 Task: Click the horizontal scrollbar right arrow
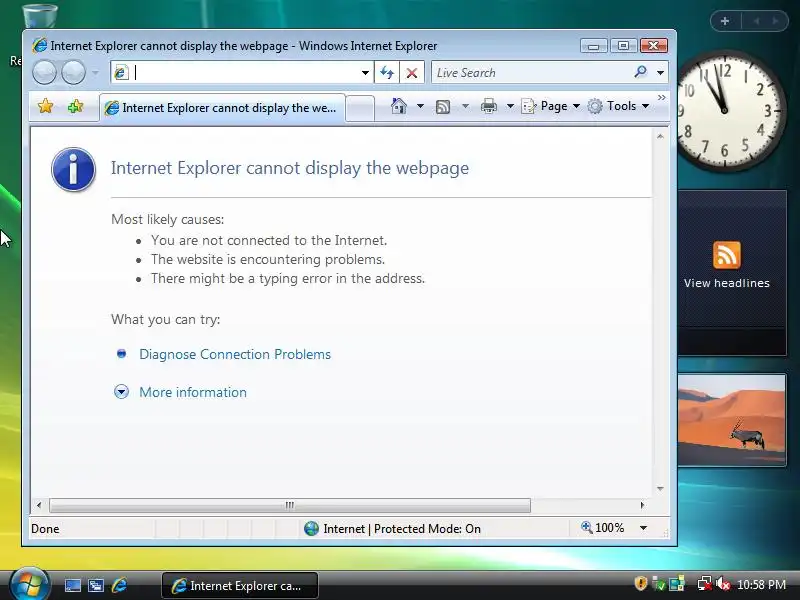pyautogui.click(x=642, y=505)
